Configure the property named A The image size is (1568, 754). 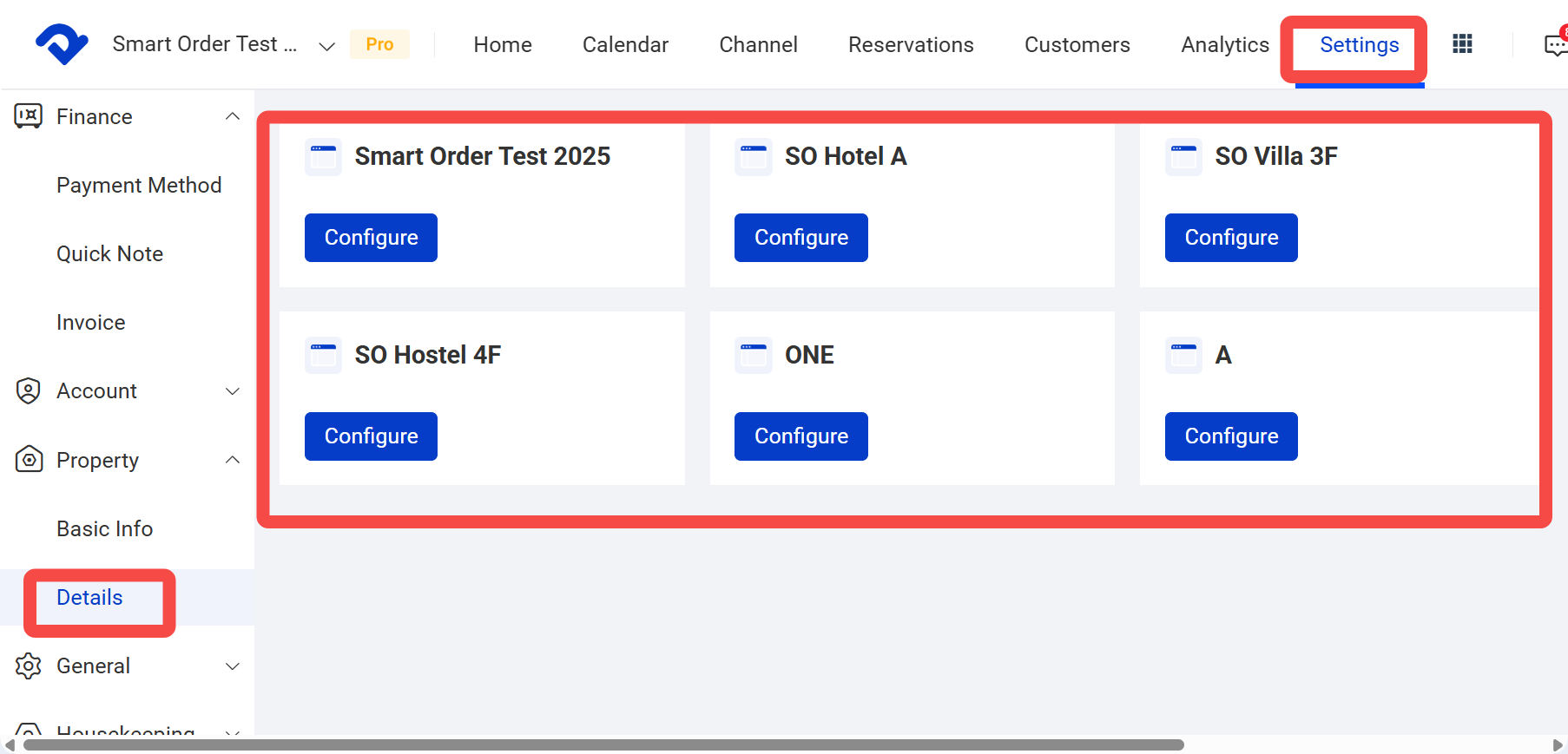[1231, 436]
